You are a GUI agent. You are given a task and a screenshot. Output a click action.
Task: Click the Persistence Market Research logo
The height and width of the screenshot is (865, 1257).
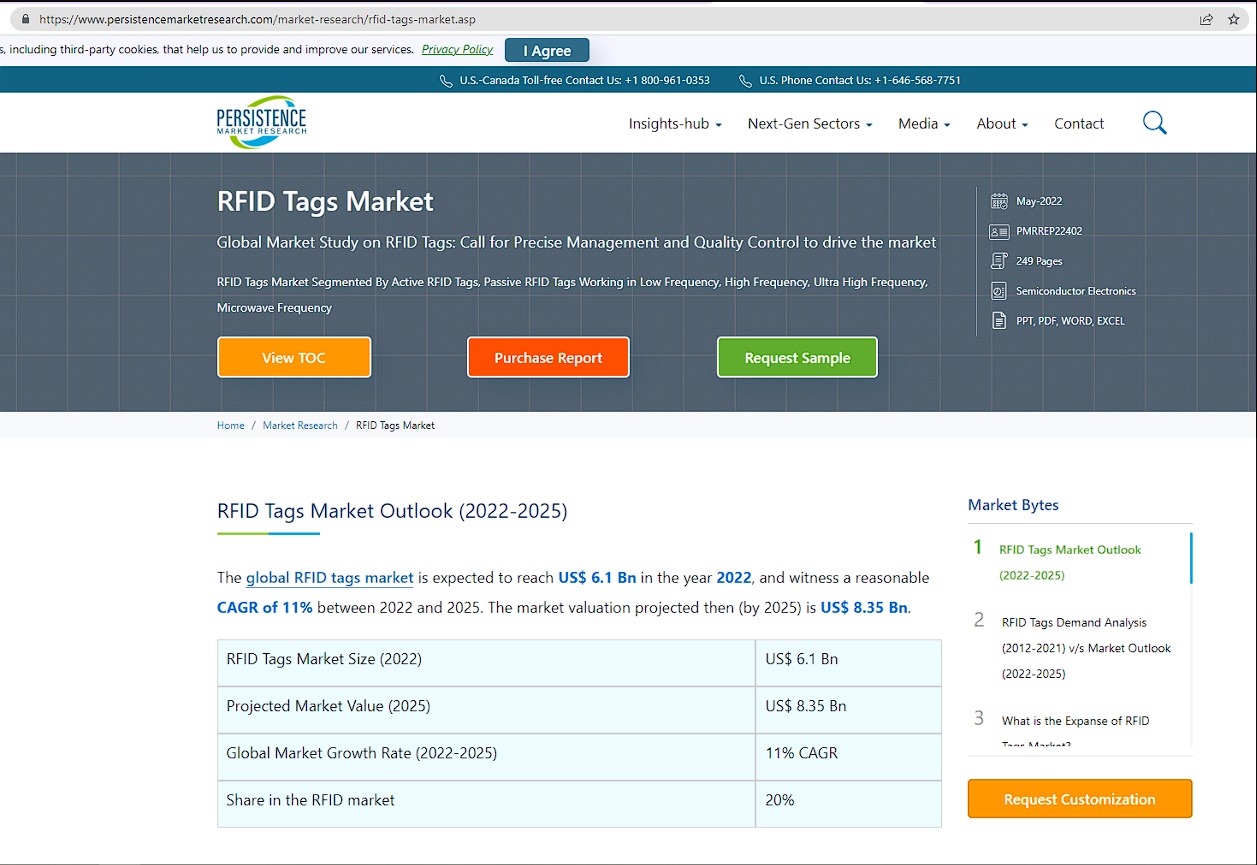tap(261, 121)
